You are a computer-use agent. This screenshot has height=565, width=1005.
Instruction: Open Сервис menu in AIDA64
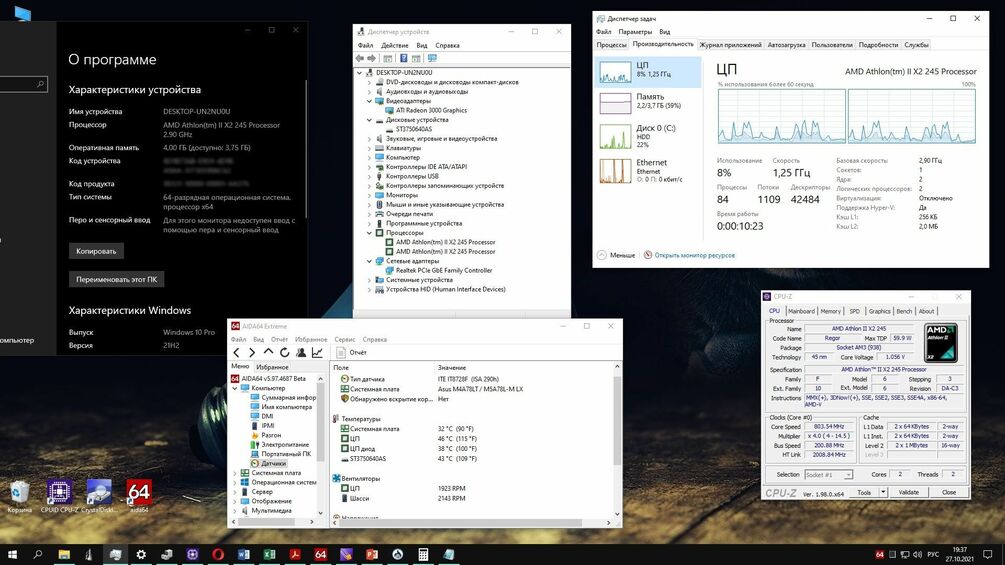pos(345,340)
